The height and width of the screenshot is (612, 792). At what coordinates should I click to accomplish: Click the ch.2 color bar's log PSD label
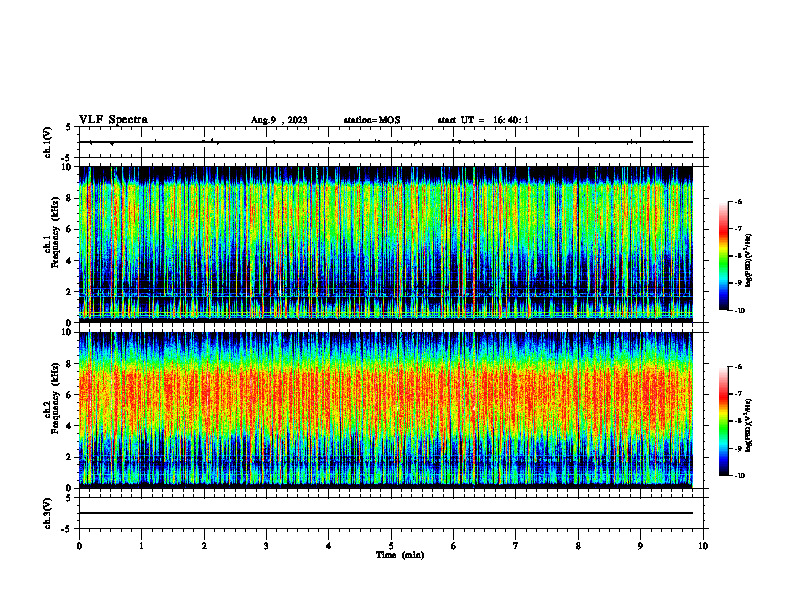pyautogui.click(x=749, y=425)
